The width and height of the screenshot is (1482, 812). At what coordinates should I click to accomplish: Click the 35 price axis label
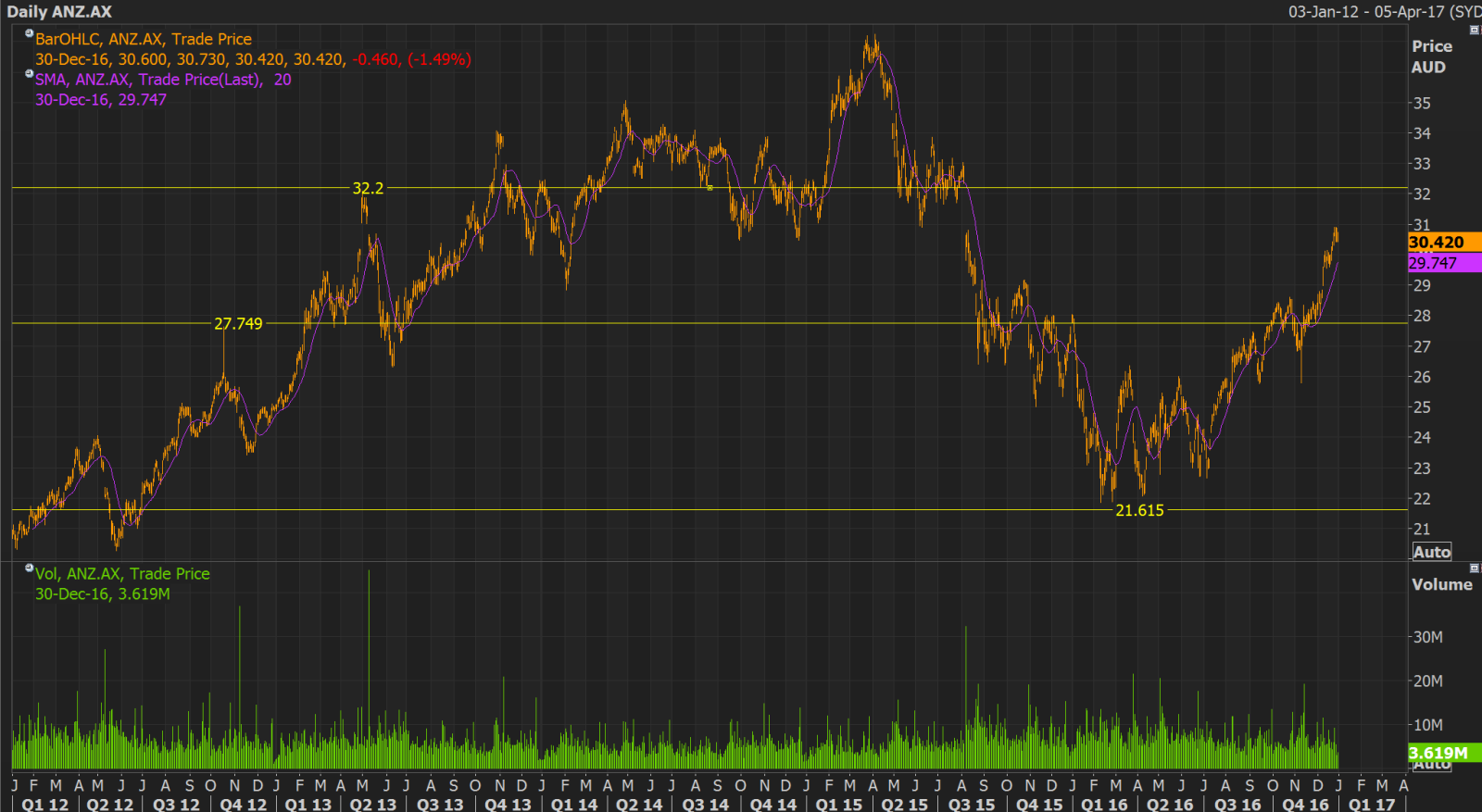pyautogui.click(x=1422, y=103)
